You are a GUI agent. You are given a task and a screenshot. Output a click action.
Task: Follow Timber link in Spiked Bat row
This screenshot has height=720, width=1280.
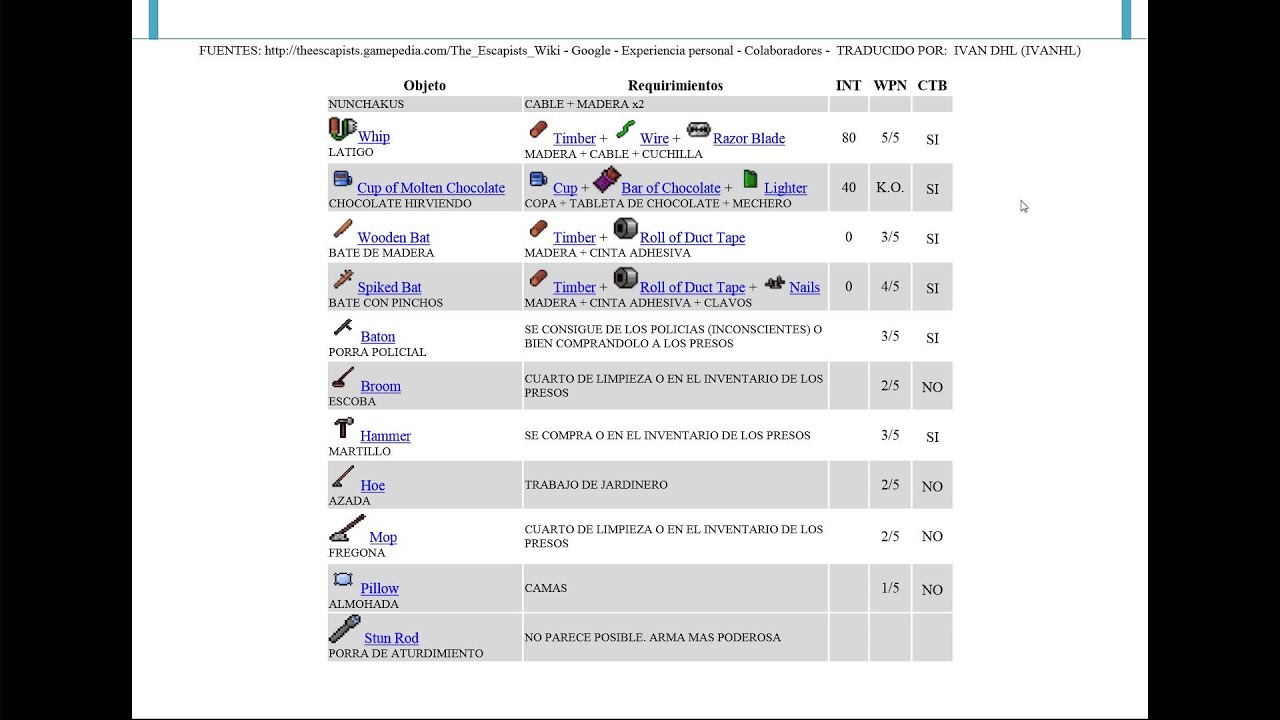click(x=574, y=288)
